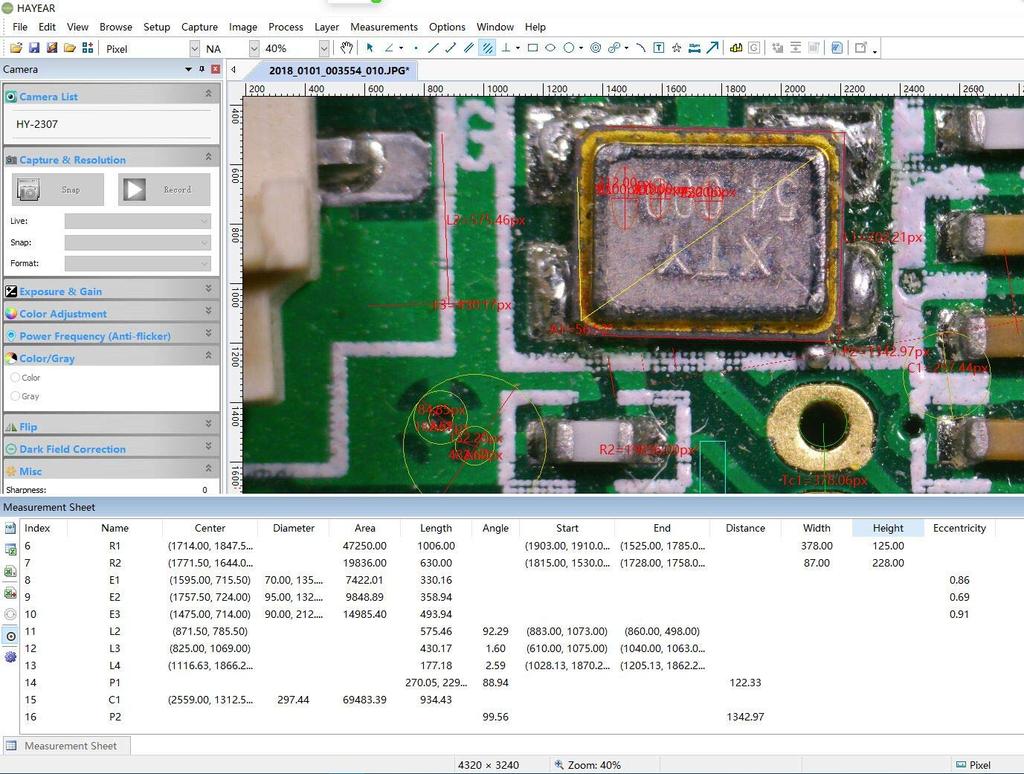Select the ellipse measurement tool

click(x=550, y=48)
